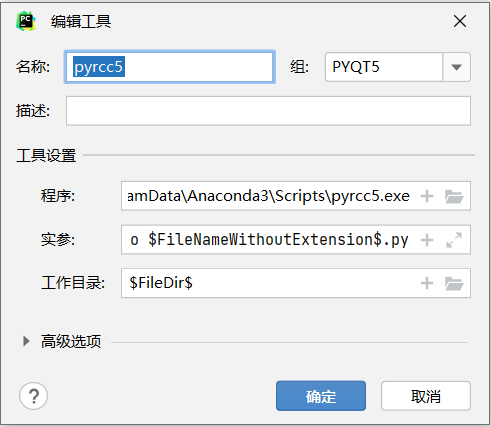Click the 取消 button

coord(426,396)
